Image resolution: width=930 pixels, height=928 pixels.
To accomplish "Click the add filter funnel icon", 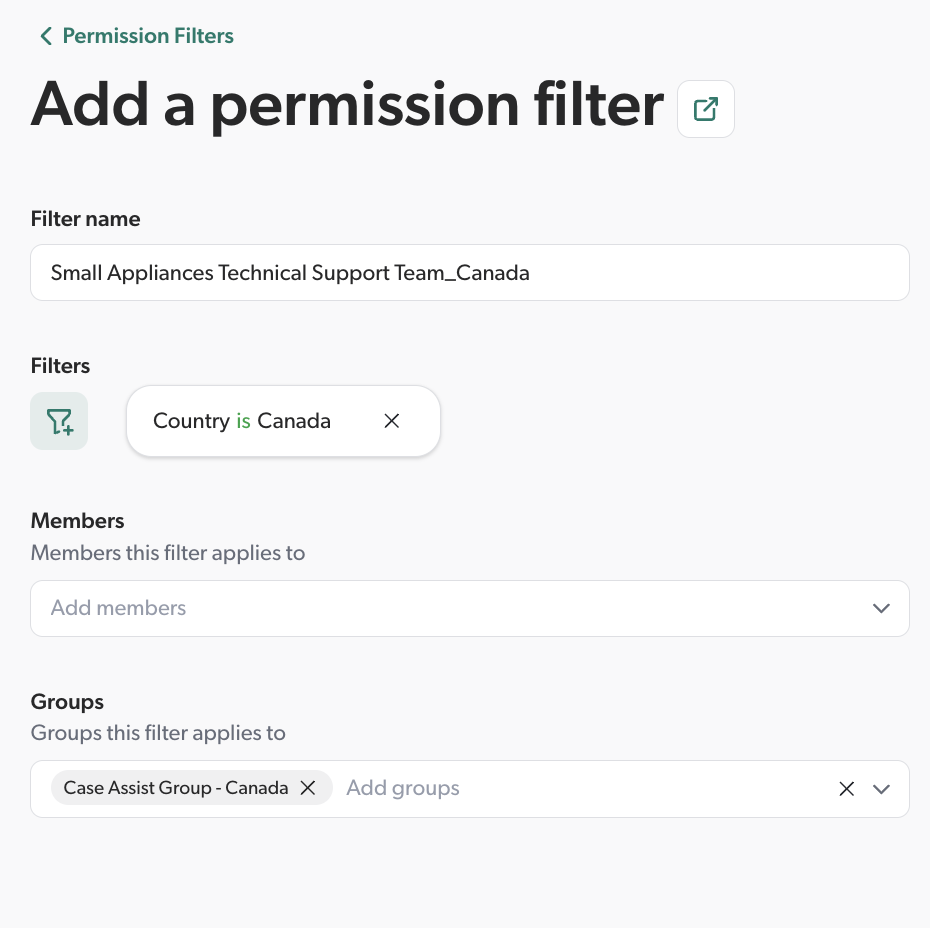I will tap(59, 421).
